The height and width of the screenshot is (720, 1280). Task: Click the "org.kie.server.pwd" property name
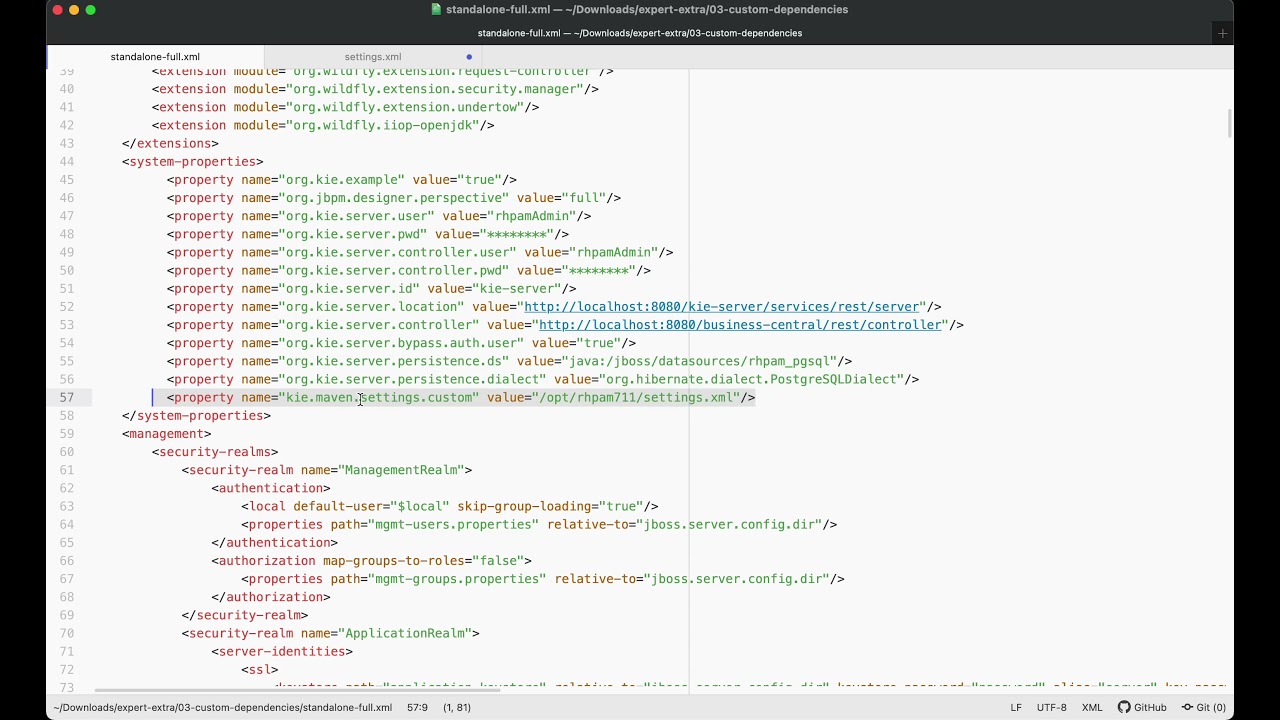pos(353,234)
